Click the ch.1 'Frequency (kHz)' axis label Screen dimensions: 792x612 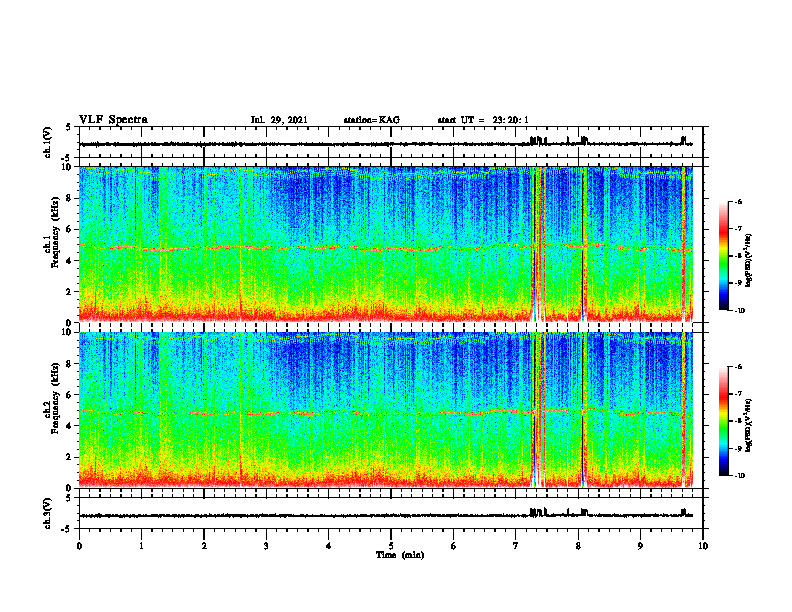(x=54, y=233)
